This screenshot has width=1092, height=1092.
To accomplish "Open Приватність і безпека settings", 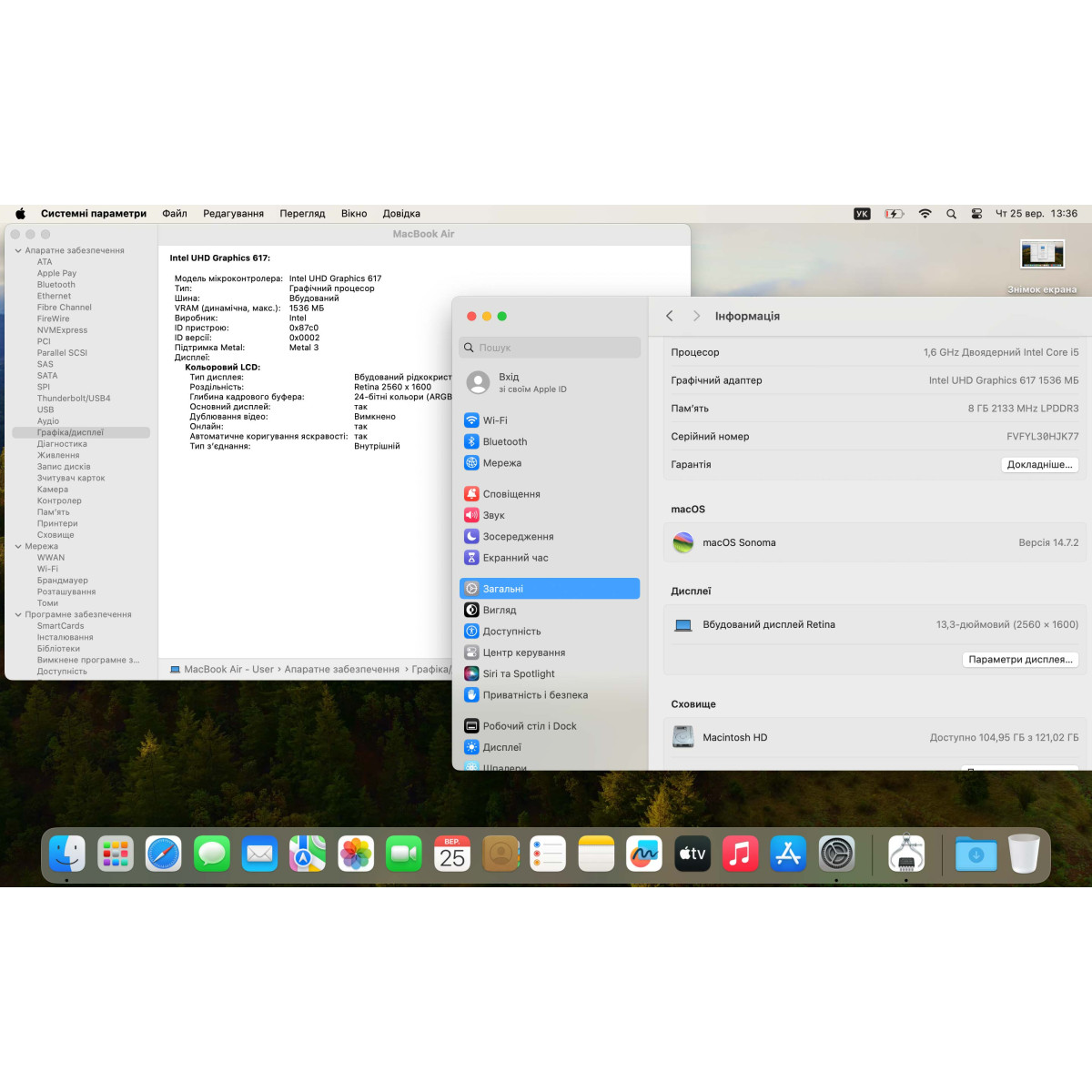I will pyautogui.click(x=550, y=695).
